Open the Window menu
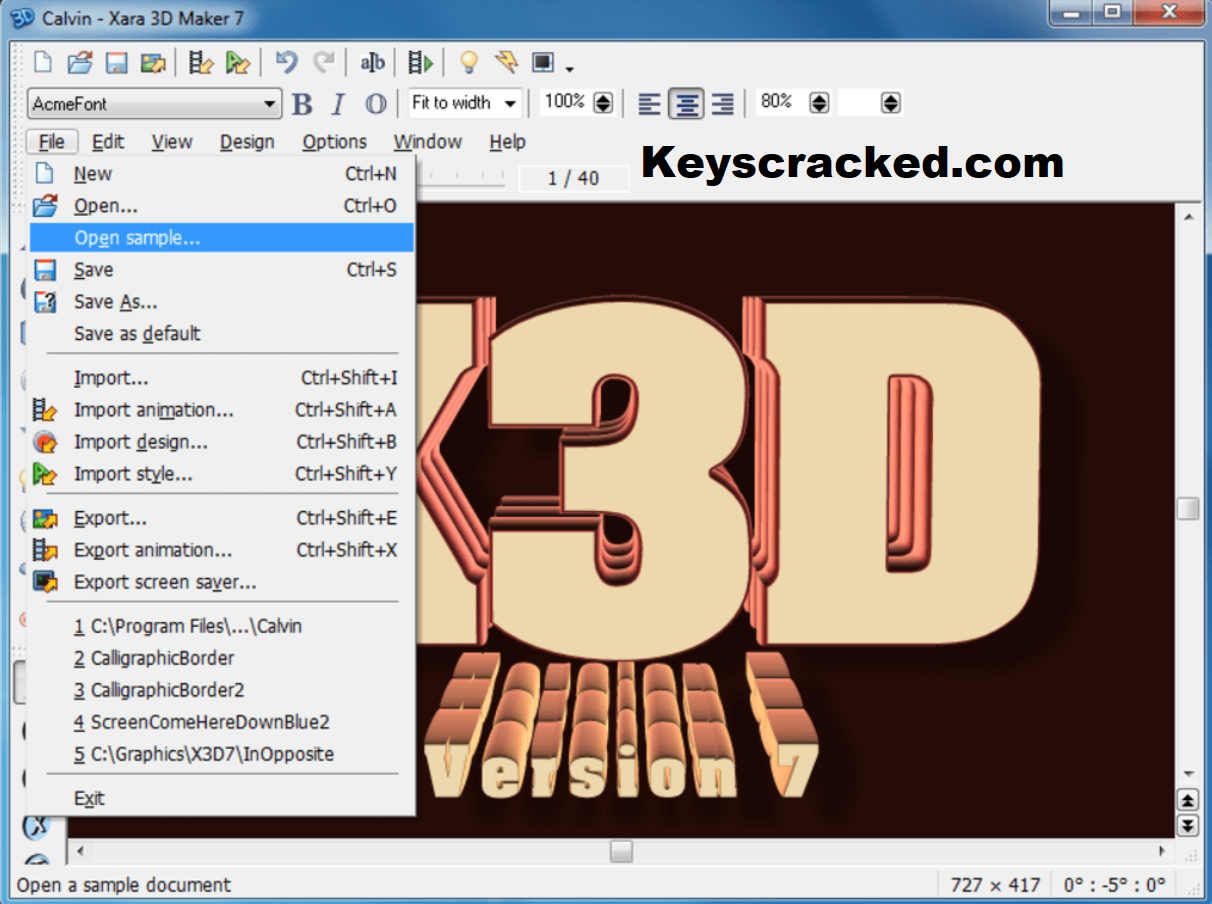This screenshot has height=904, width=1212. coord(427,142)
